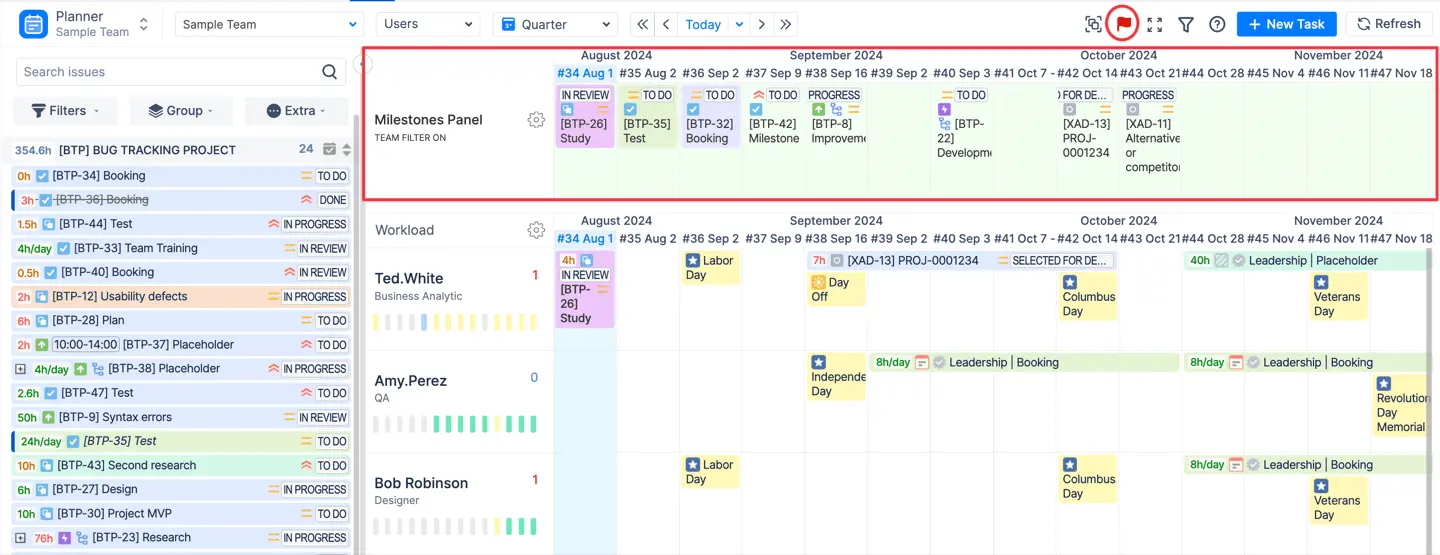Jump forward with the double right arrow
Image resolution: width=1440 pixels, height=555 pixels.
pos(786,24)
